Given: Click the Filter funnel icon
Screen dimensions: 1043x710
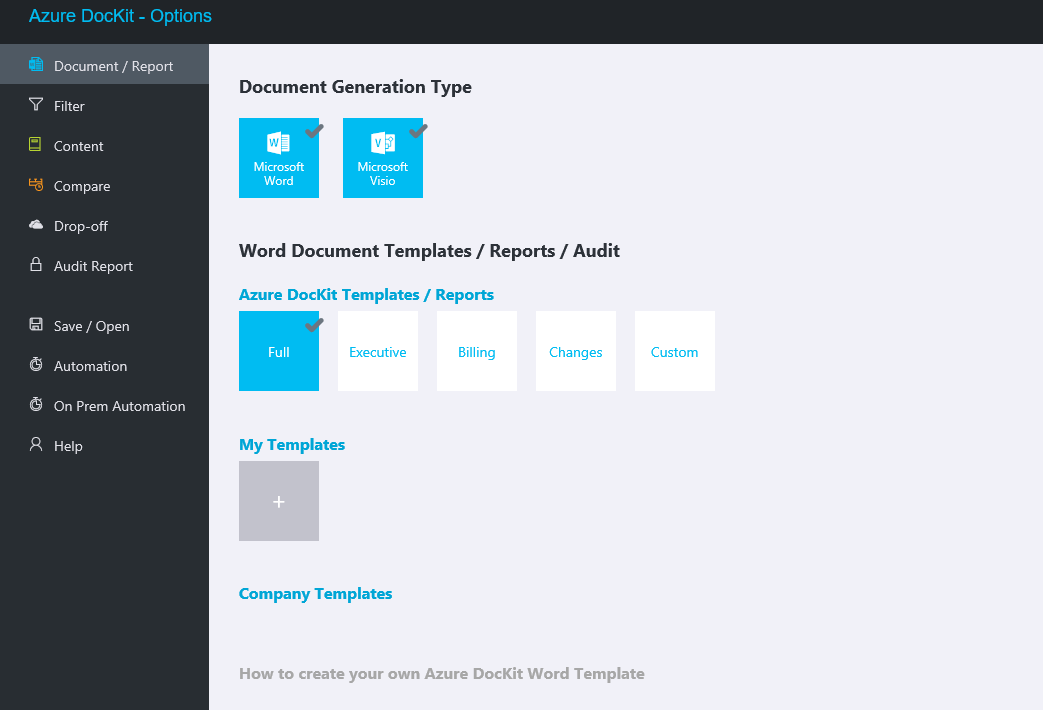Looking at the screenshot, I should [36, 104].
